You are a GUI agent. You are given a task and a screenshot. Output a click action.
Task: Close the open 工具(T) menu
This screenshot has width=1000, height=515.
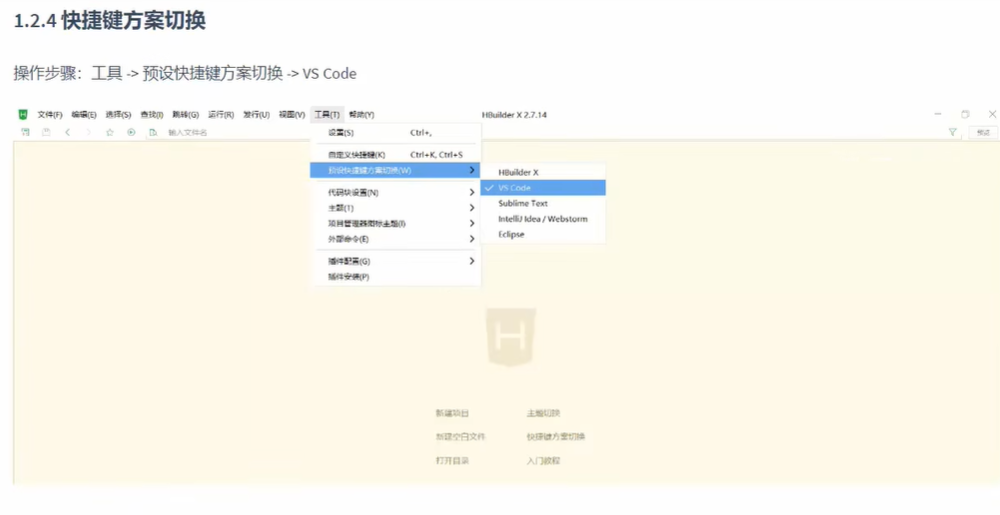click(x=327, y=115)
